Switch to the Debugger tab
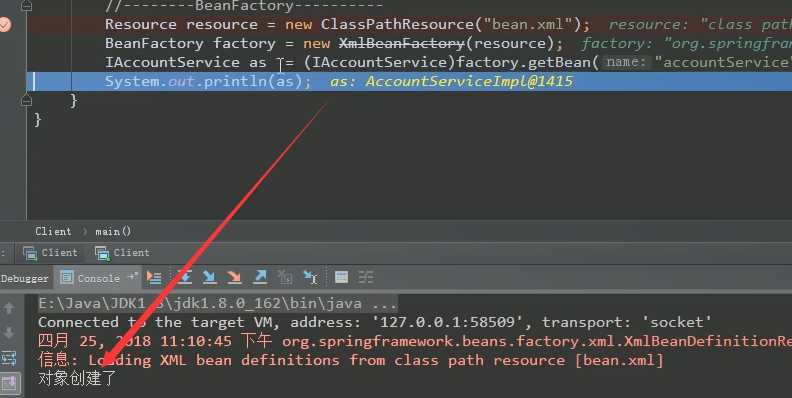The width and height of the screenshot is (792, 398). click(x=24, y=278)
